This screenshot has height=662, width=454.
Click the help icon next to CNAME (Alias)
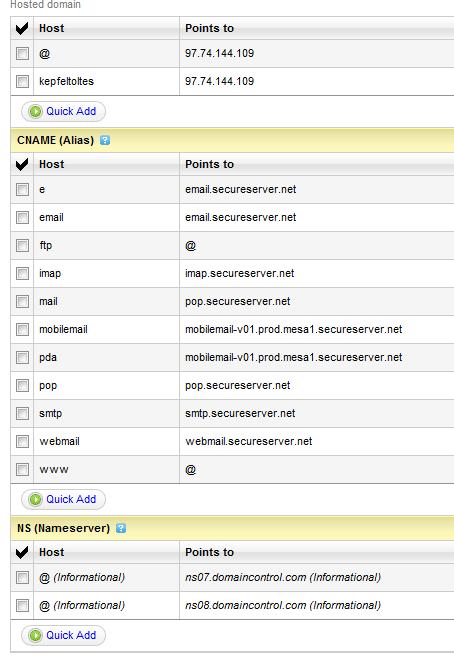point(105,140)
